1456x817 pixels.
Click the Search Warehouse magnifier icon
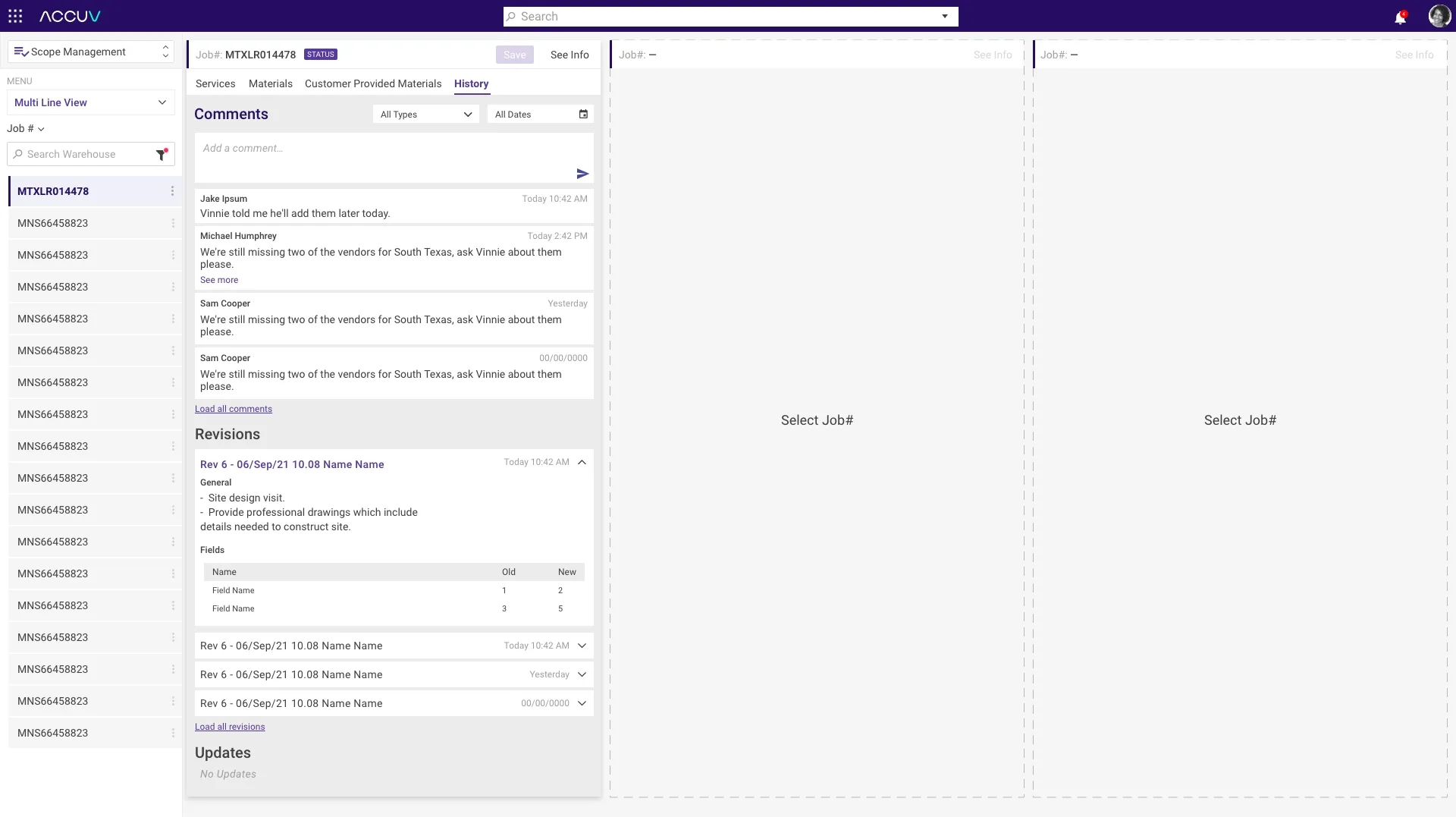pyautogui.click(x=18, y=154)
